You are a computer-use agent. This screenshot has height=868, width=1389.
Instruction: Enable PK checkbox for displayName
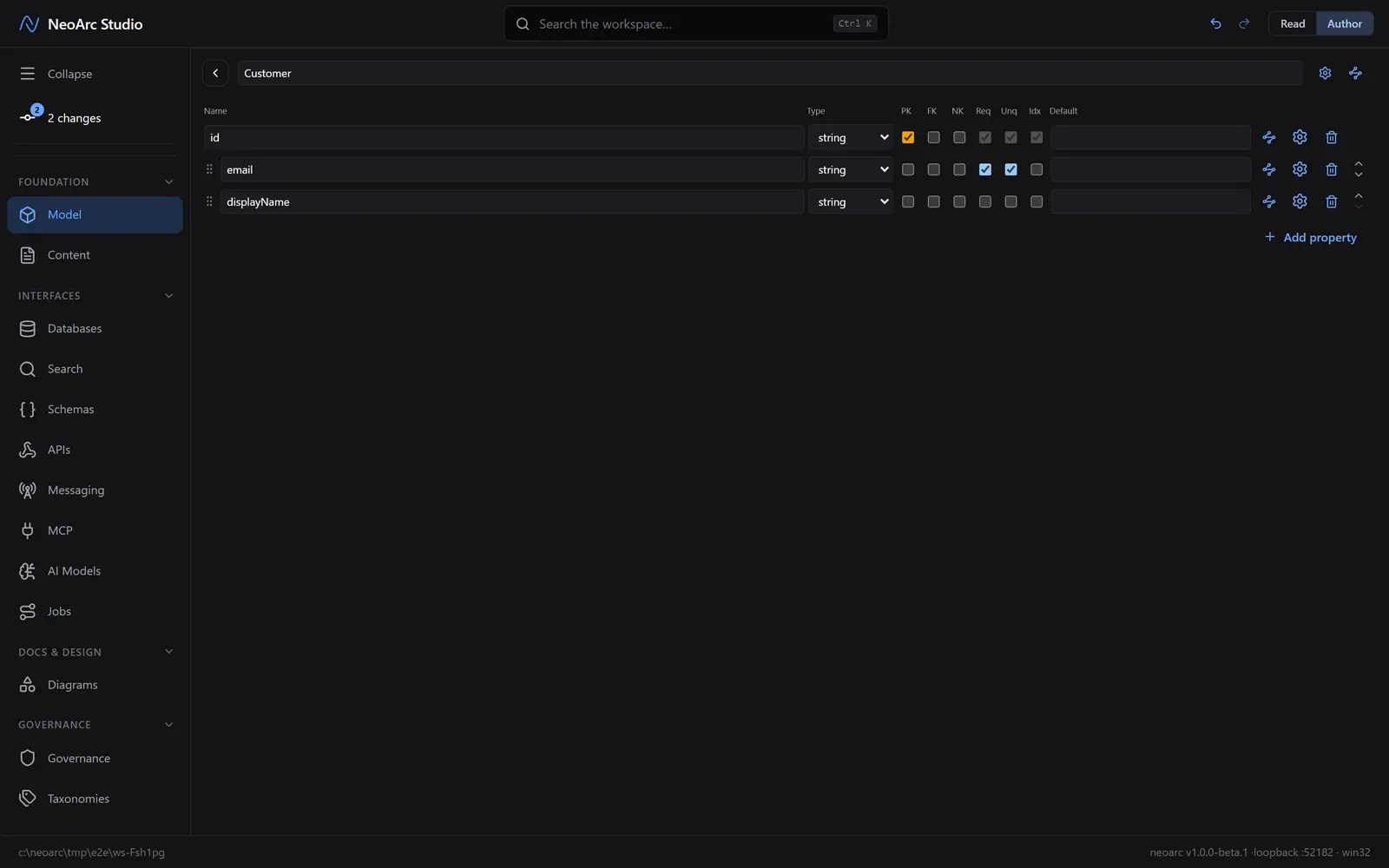[908, 201]
